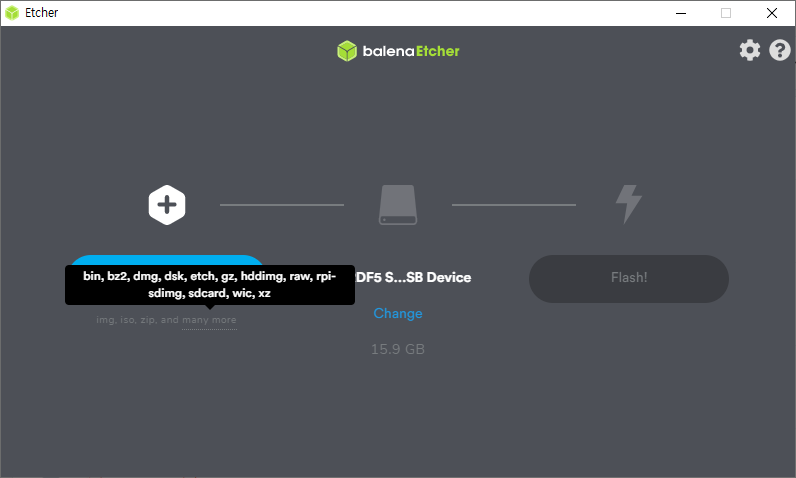Viewport: 796px width, 478px height.
Task: Click the drive icon in the middle step
Action: pyautogui.click(x=398, y=205)
